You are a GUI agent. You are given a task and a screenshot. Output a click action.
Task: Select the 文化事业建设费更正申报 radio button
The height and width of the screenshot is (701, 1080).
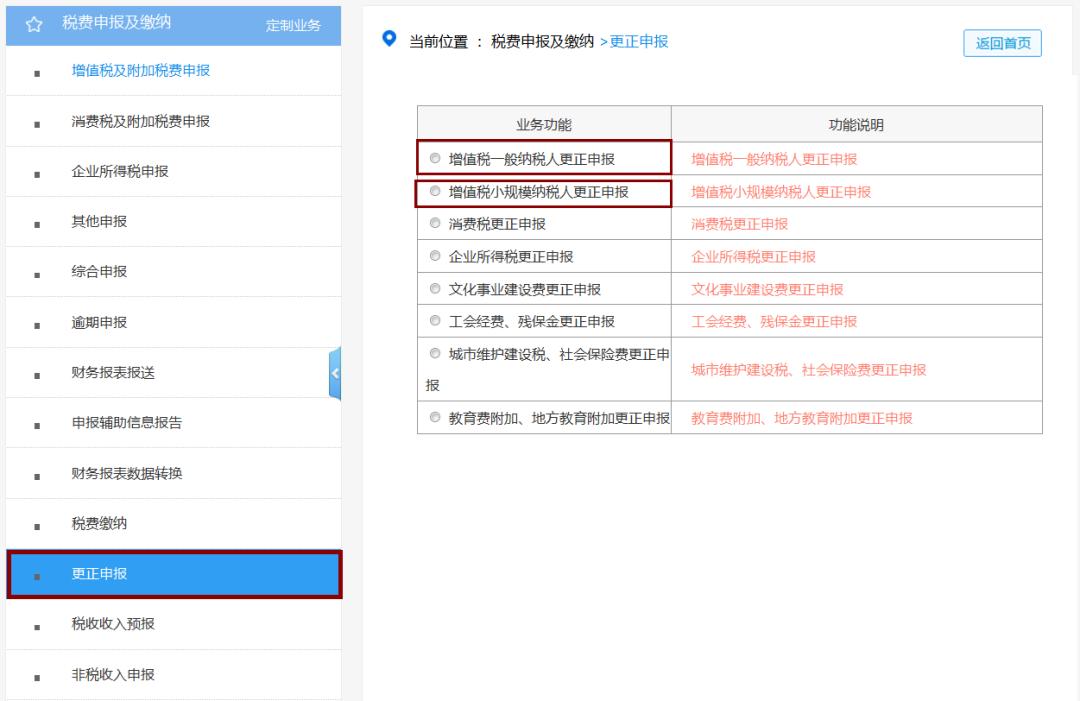tap(434, 289)
